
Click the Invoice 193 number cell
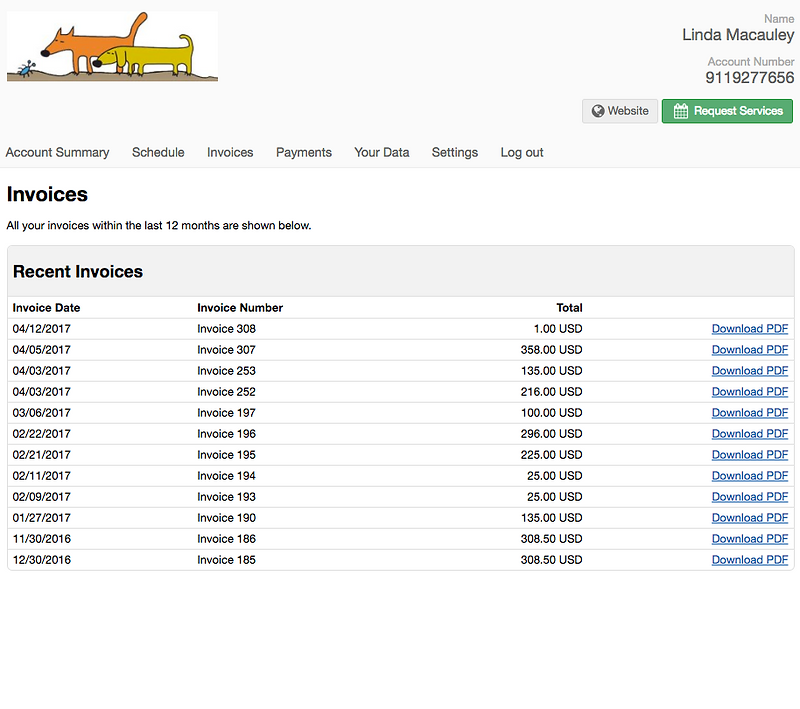pyautogui.click(x=227, y=497)
